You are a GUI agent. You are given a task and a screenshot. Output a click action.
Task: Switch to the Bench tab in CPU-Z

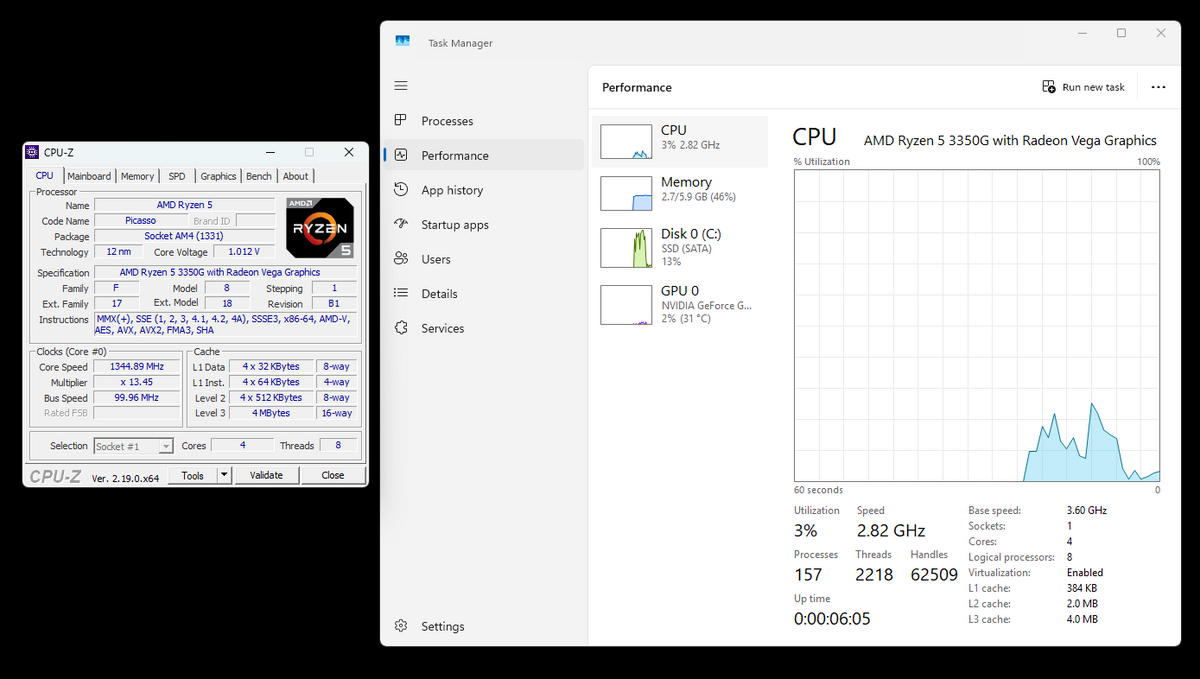[x=259, y=176]
